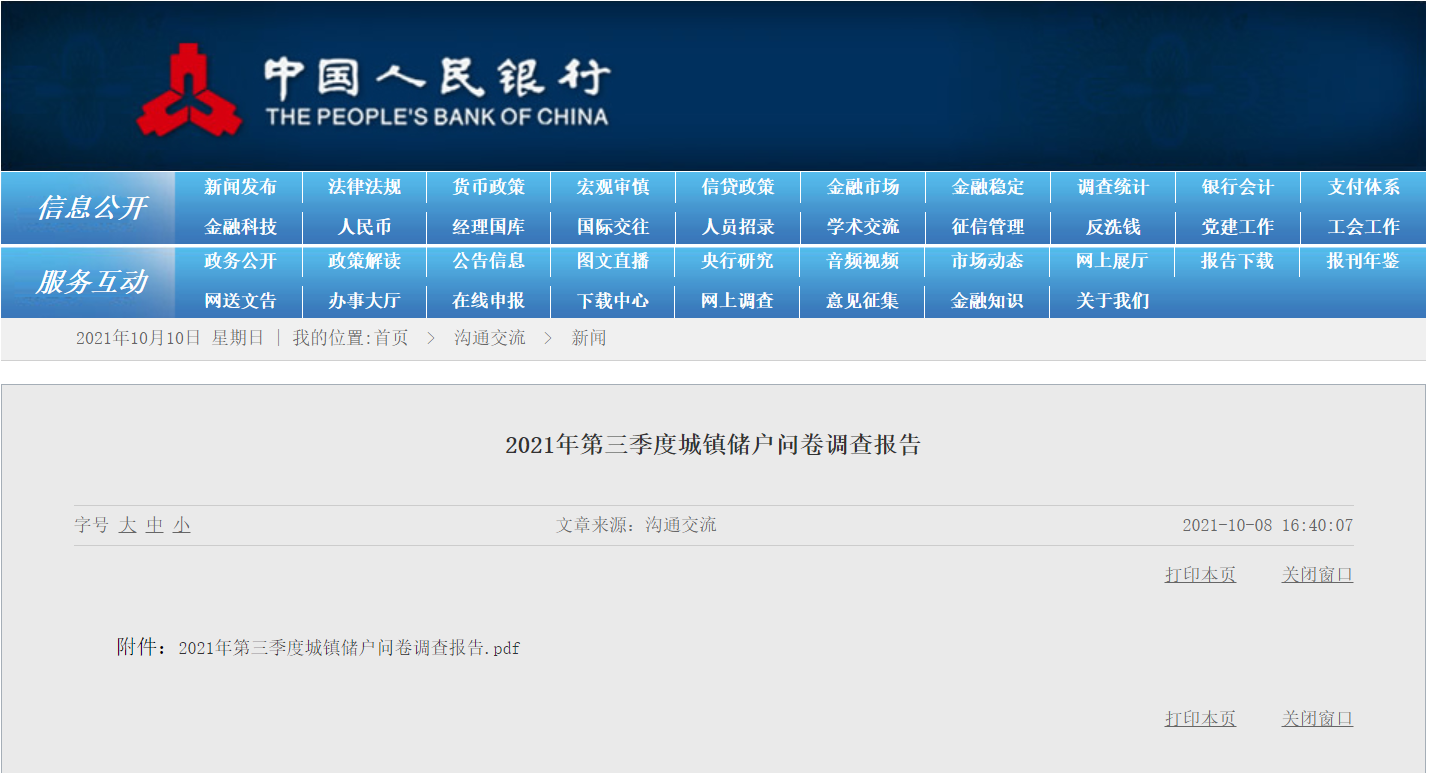Select 工会工作 navigation item
The height and width of the screenshot is (773, 1432).
pos(1364,227)
